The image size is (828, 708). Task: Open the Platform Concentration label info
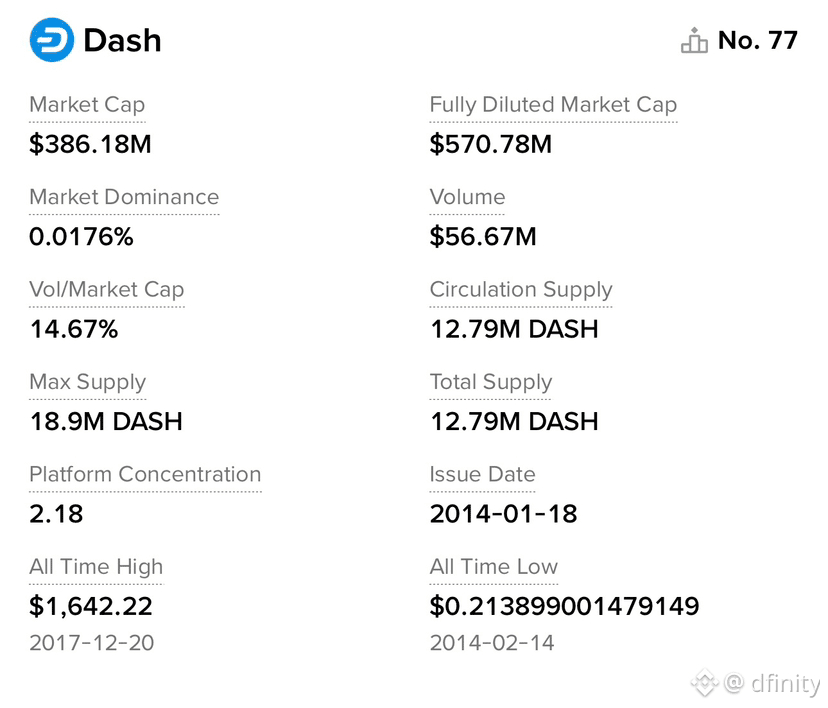(145, 474)
